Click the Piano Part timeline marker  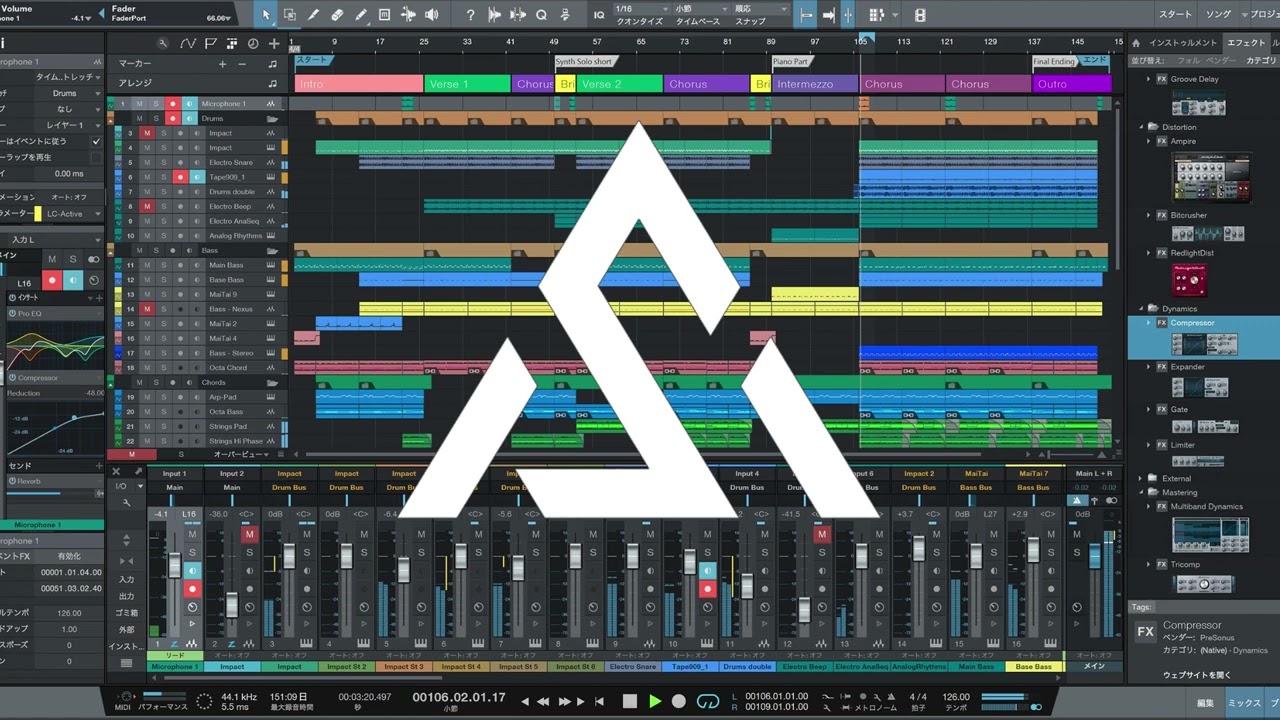(791, 62)
